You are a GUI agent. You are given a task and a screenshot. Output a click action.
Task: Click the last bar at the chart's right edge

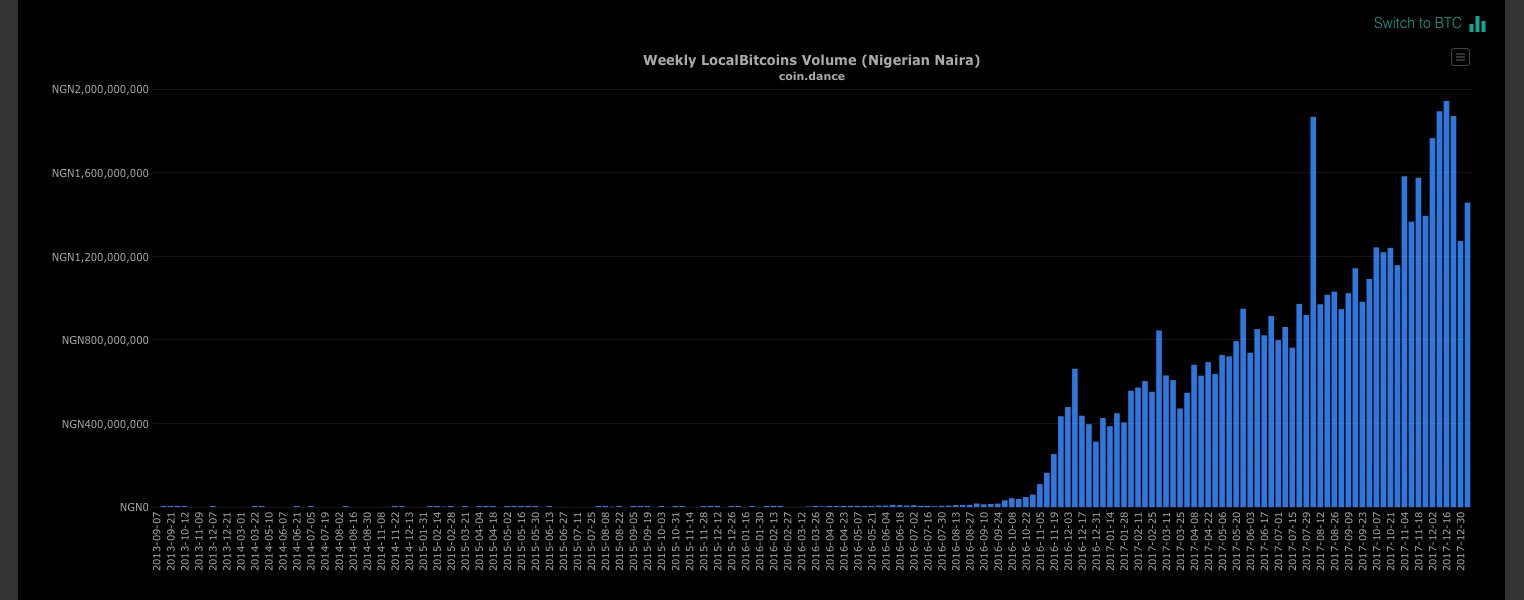pos(1467,355)
